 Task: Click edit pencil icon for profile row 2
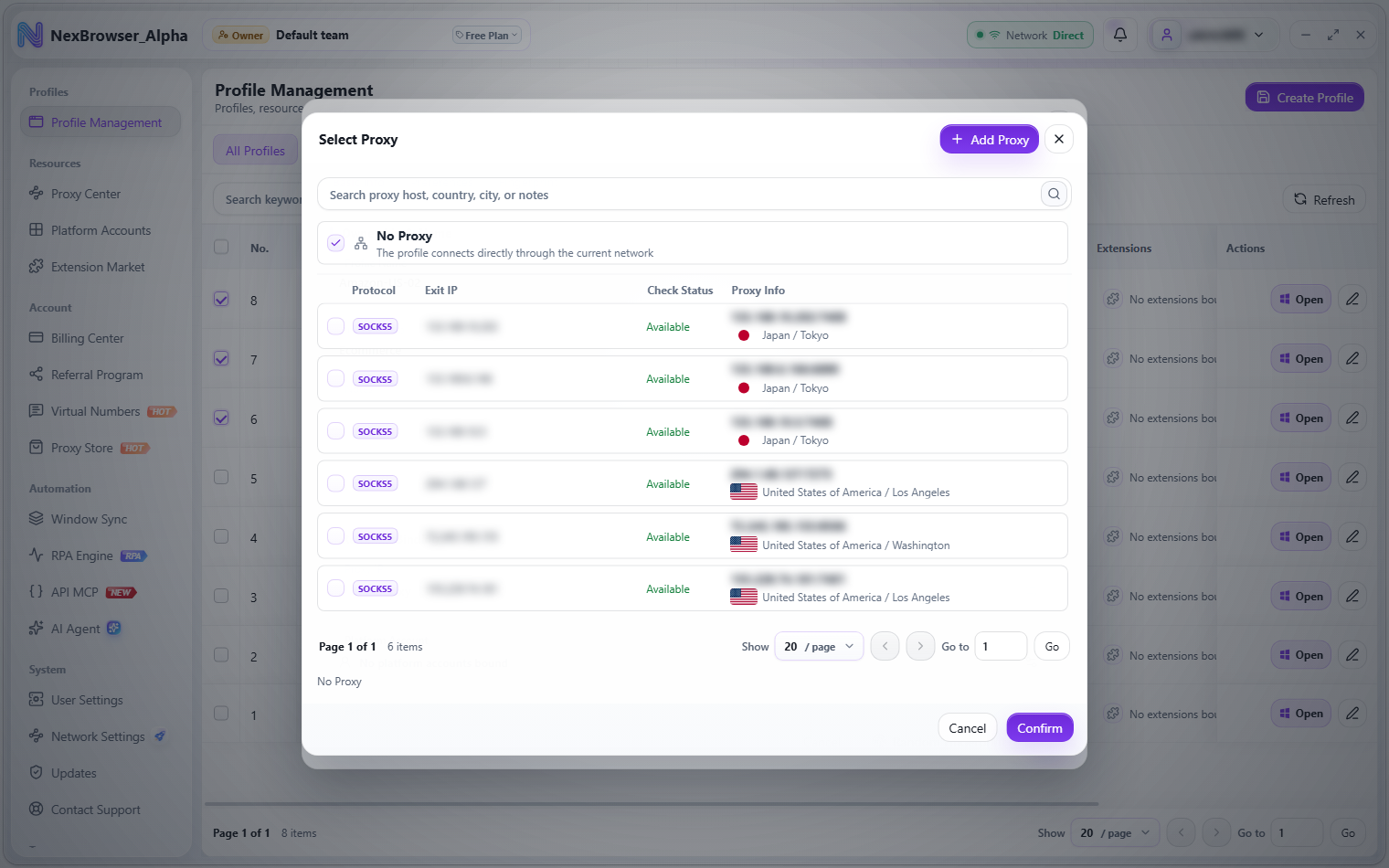1352,654
